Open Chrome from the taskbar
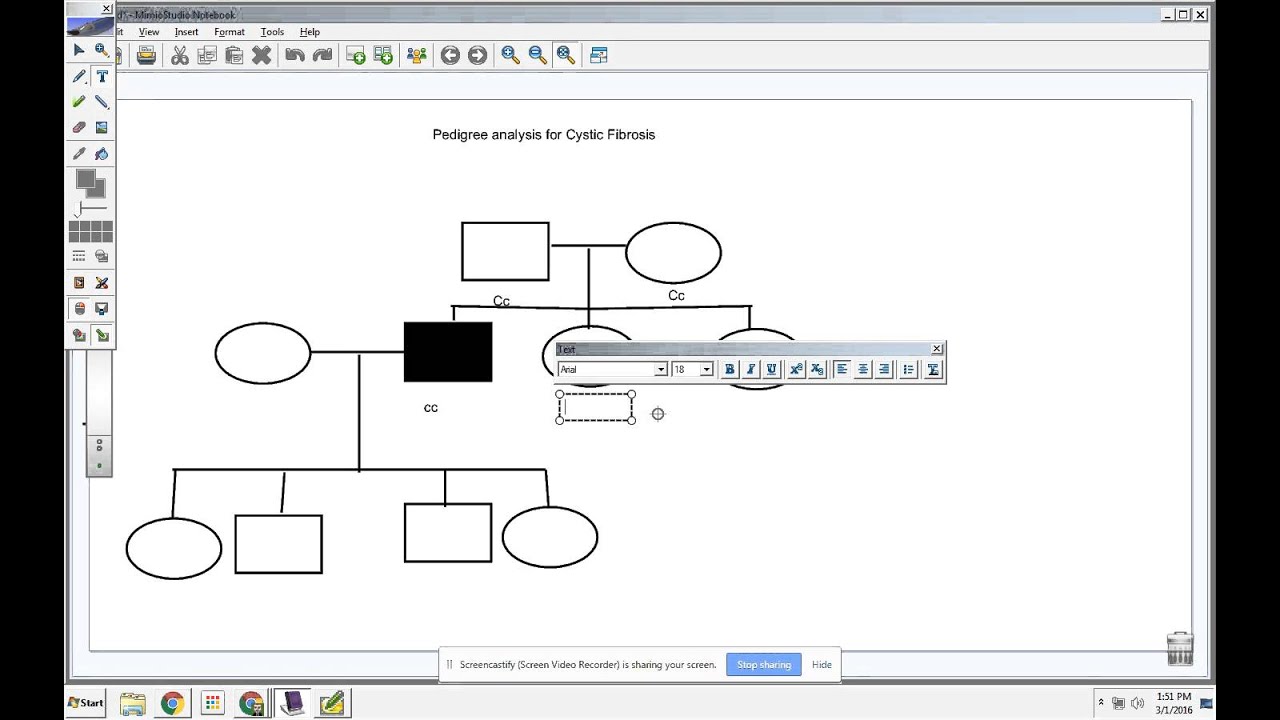This screenshot has width=1280, height=720. [172, 703]
